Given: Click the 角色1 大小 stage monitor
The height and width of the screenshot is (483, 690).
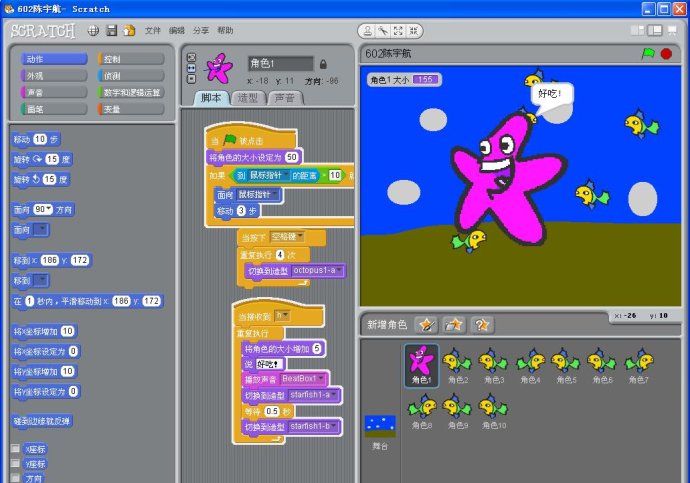Looking at the screenshot, I should [x=404, y=80].
